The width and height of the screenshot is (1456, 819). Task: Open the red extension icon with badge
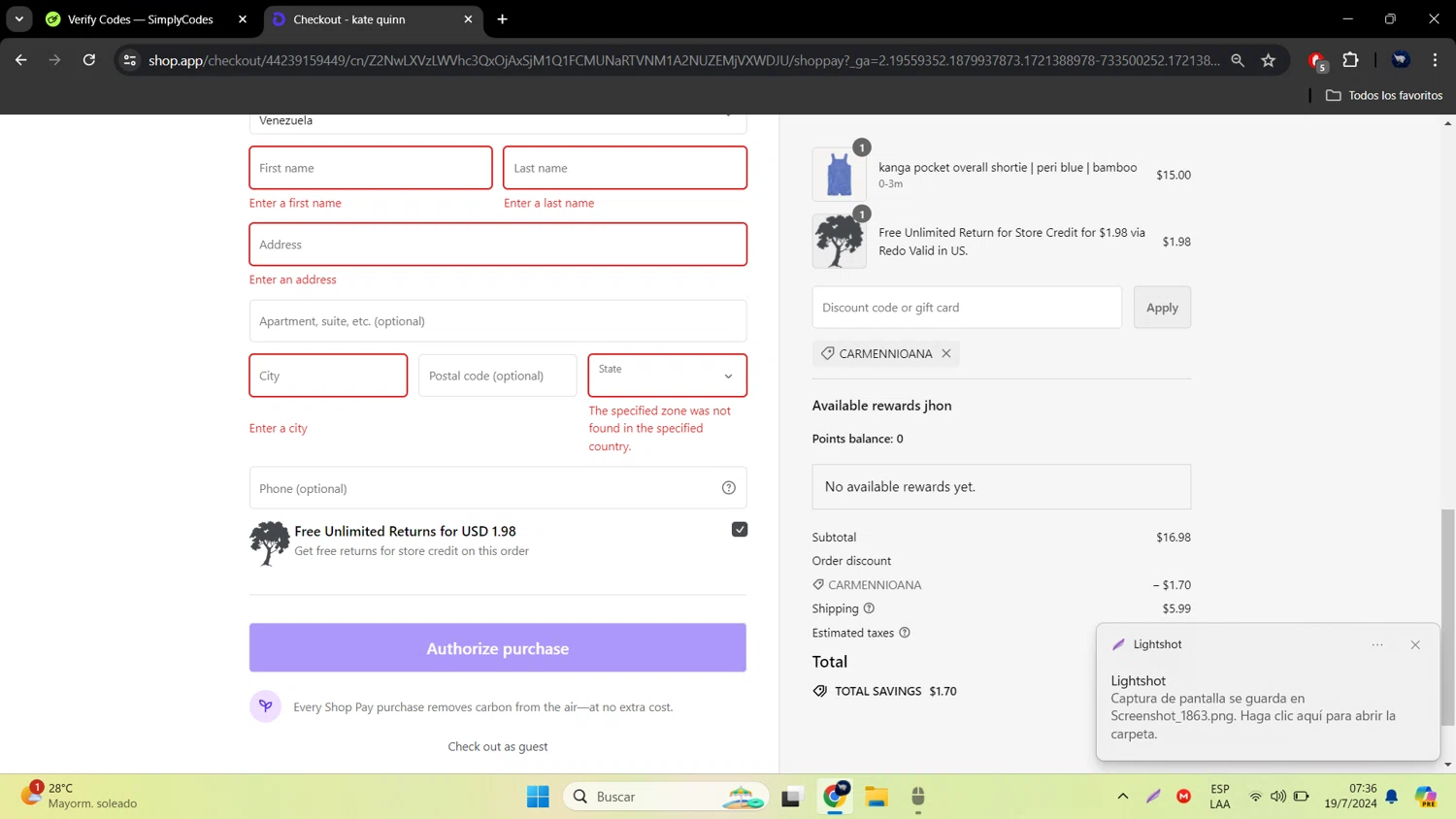pyautogui.click(x=1316, y=61)
